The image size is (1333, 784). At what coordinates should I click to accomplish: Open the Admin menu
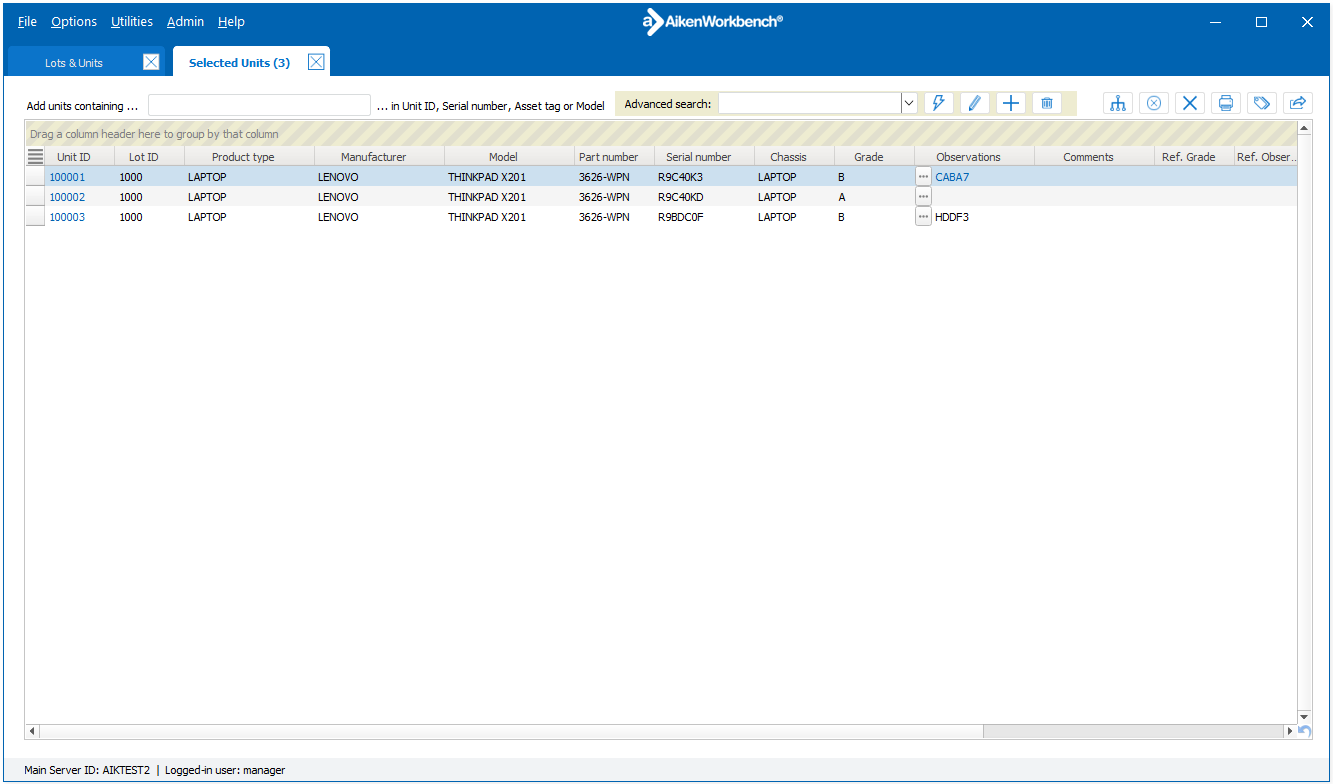185,22
